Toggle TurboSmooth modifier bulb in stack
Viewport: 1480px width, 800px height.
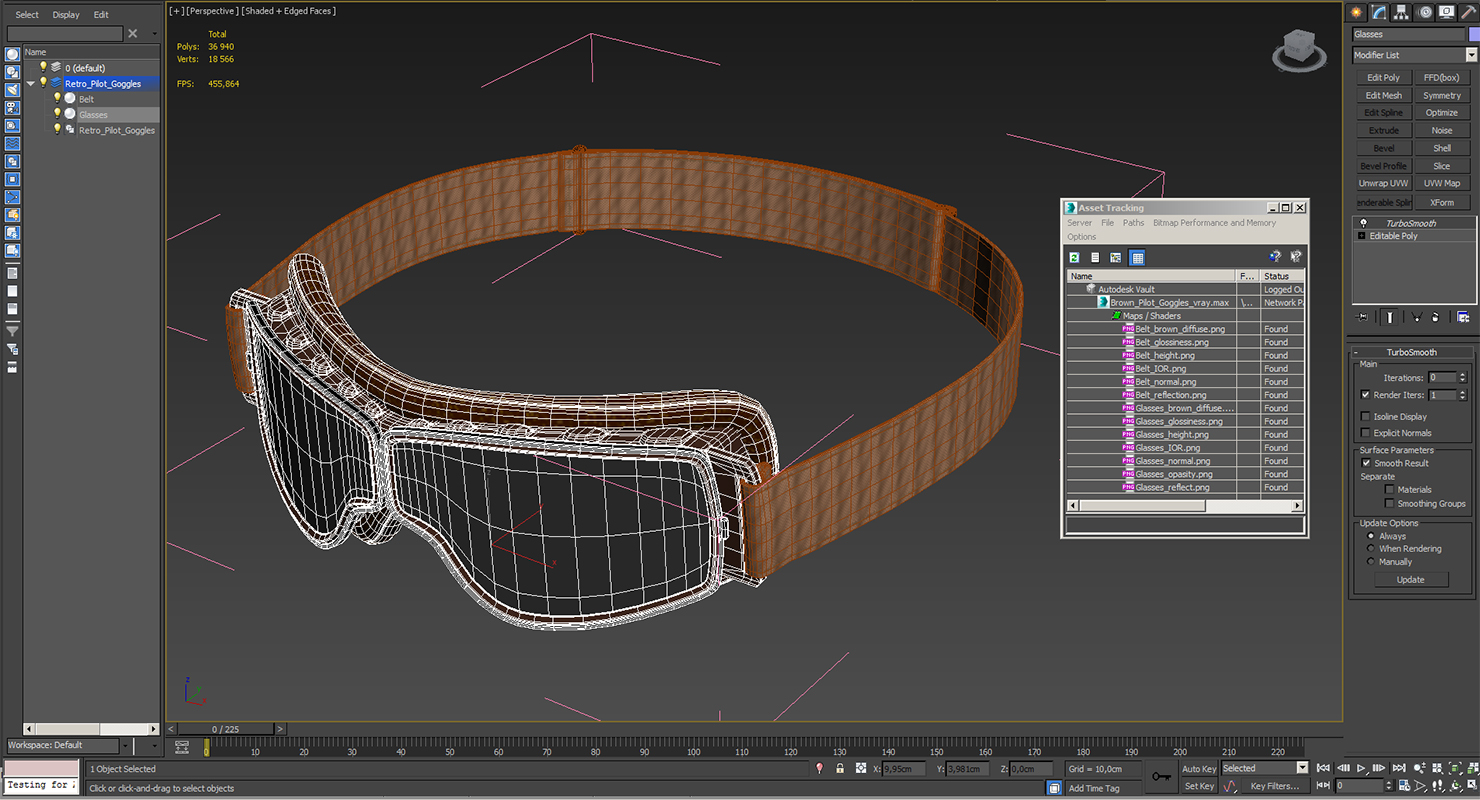(x=1363, y=223)
